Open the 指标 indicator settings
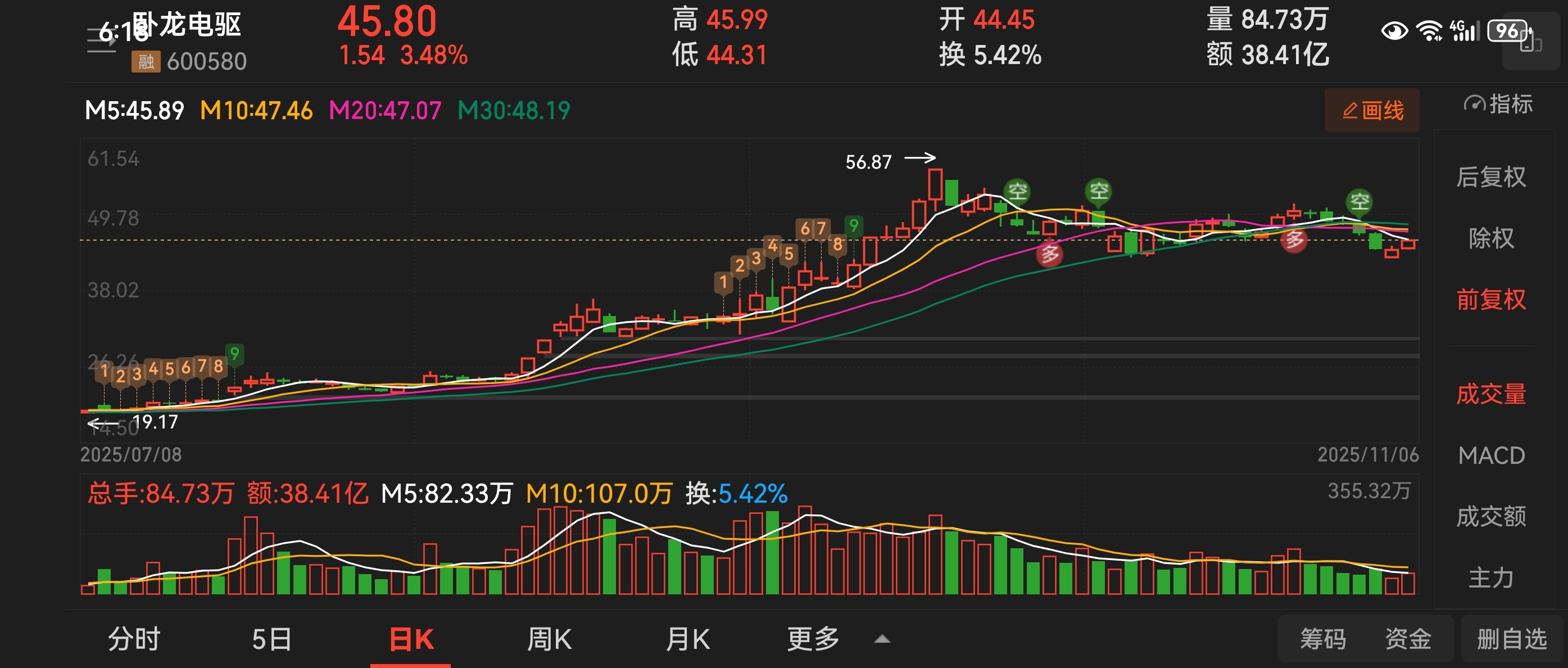 (x=1499, y=105)
